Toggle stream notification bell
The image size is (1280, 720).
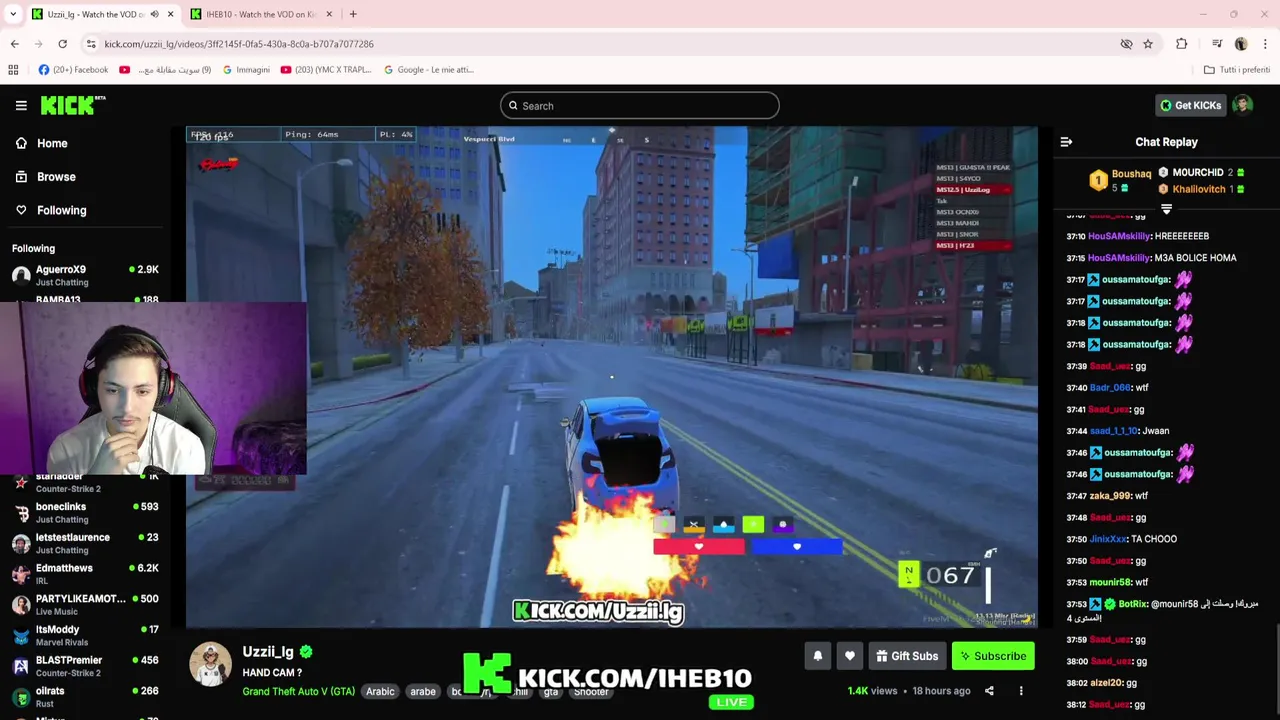(x=817, y=656)
